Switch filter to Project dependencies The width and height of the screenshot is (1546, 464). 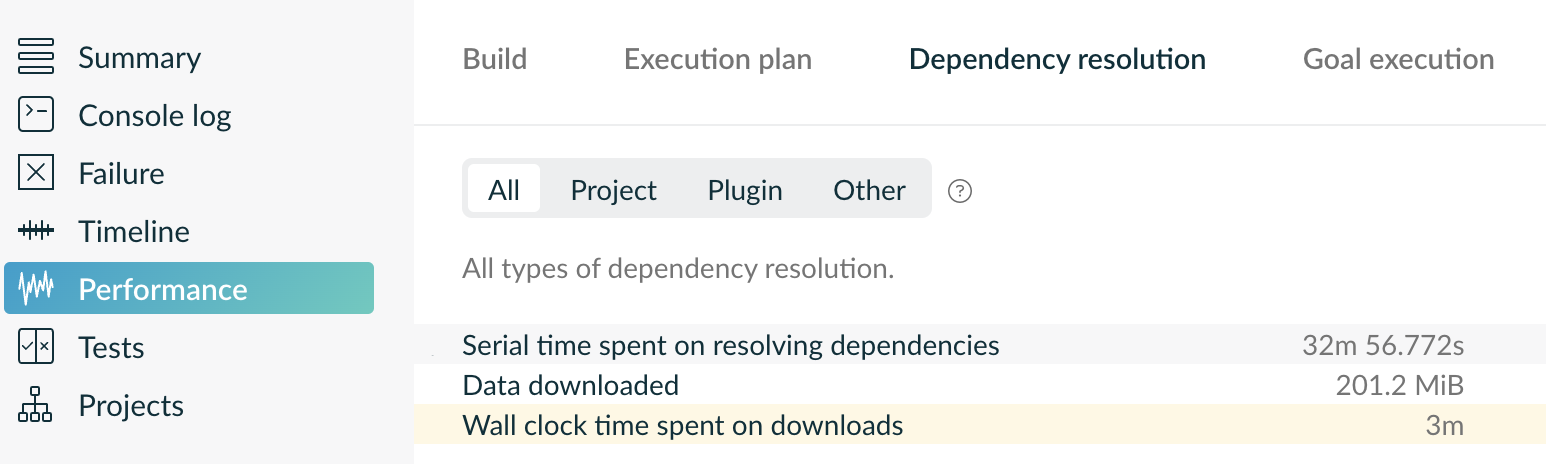click(x=613, y=190)
